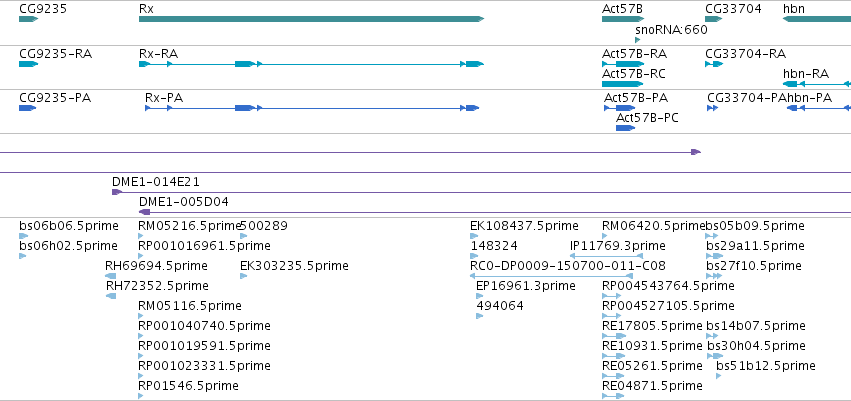Image resolution: width=851 pixels, height=401 pixels.
Task: Click the Act57B-RC transcript glyph
Action: pos(623,84)
